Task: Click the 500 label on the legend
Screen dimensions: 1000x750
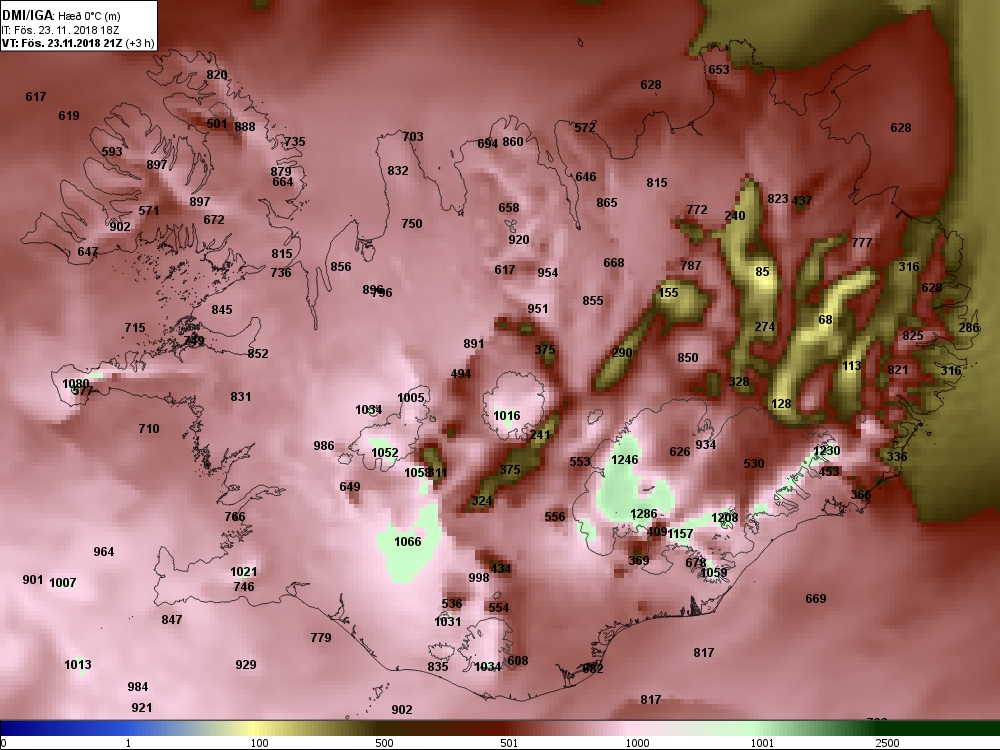Action: click(x=384, y=743)
